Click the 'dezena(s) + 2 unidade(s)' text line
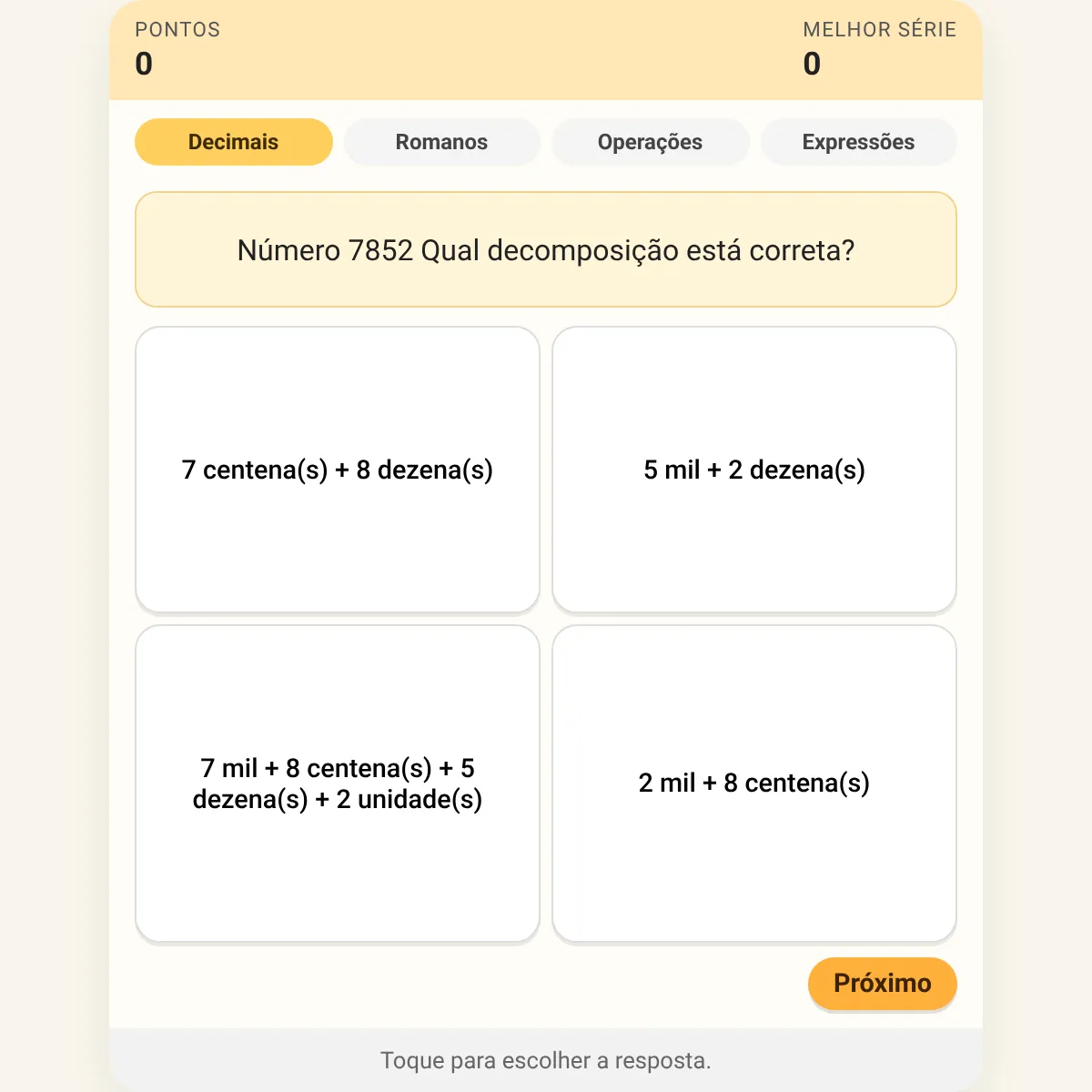1092x1092 pixels. 338,799
